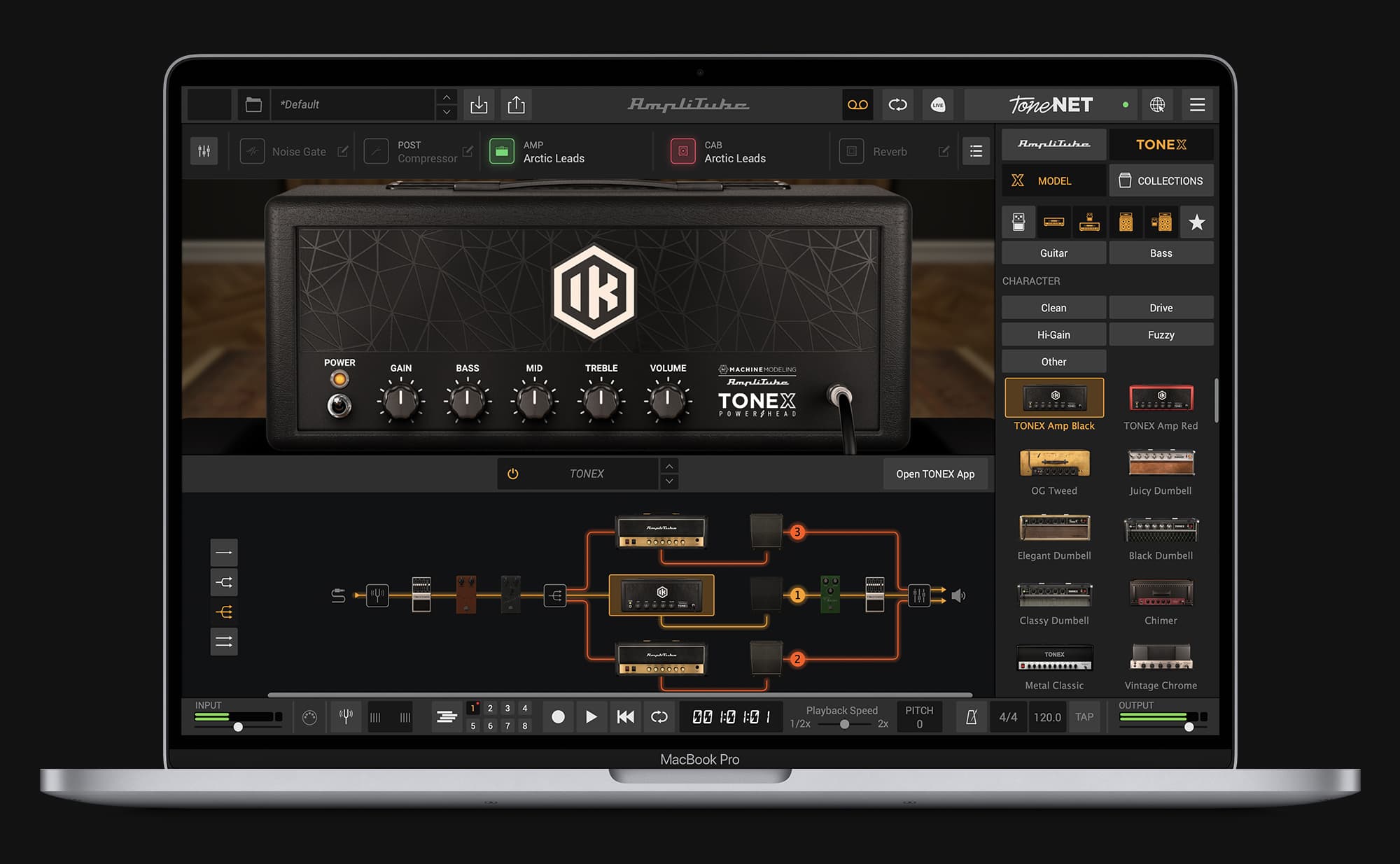Viewport: 1400px width, 864px height.
Task: Filter models by Hi-Gain character
Action: (x=1053, y=334)
